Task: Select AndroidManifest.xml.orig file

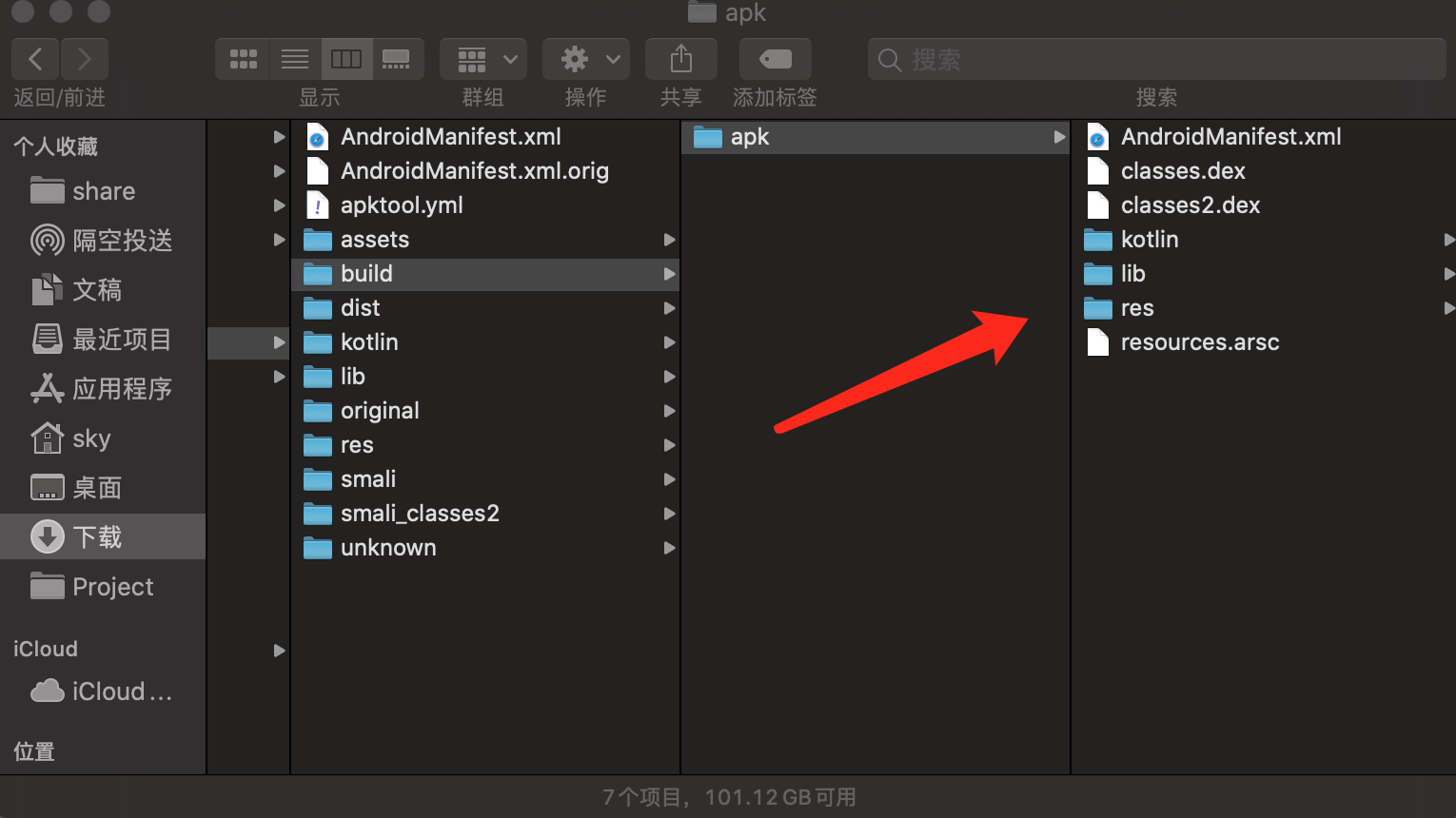Action: click(485, 171)
